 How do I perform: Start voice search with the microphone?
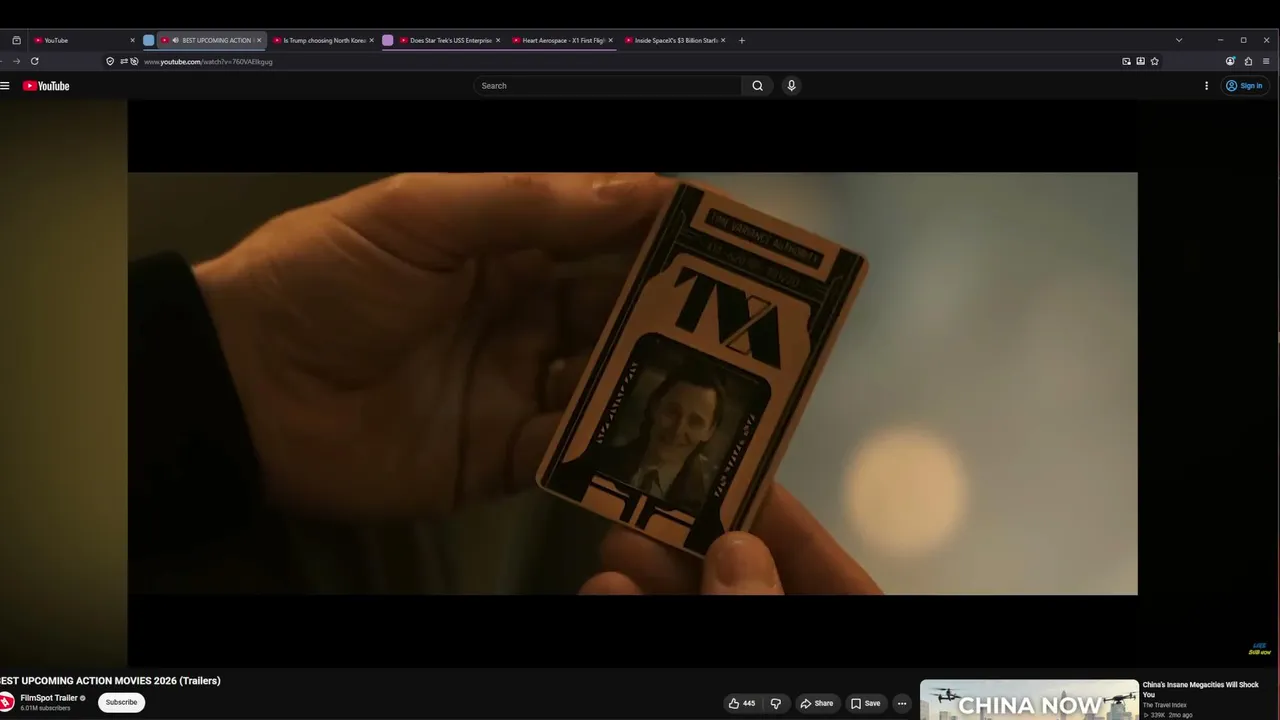coord(791,86)
